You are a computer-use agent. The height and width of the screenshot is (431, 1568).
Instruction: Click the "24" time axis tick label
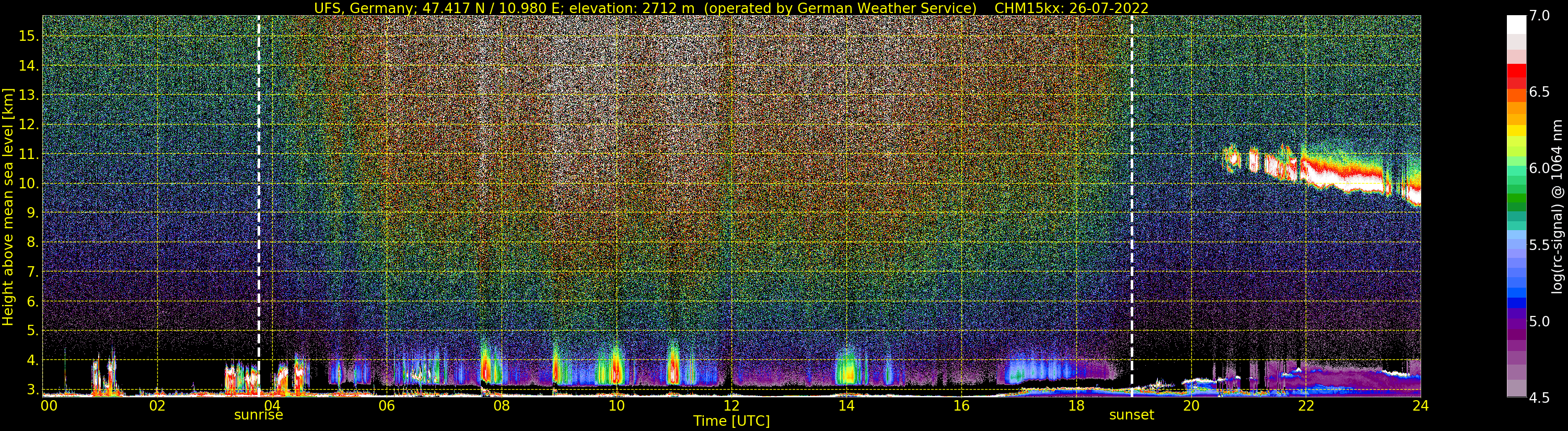tap(1421, 405)
